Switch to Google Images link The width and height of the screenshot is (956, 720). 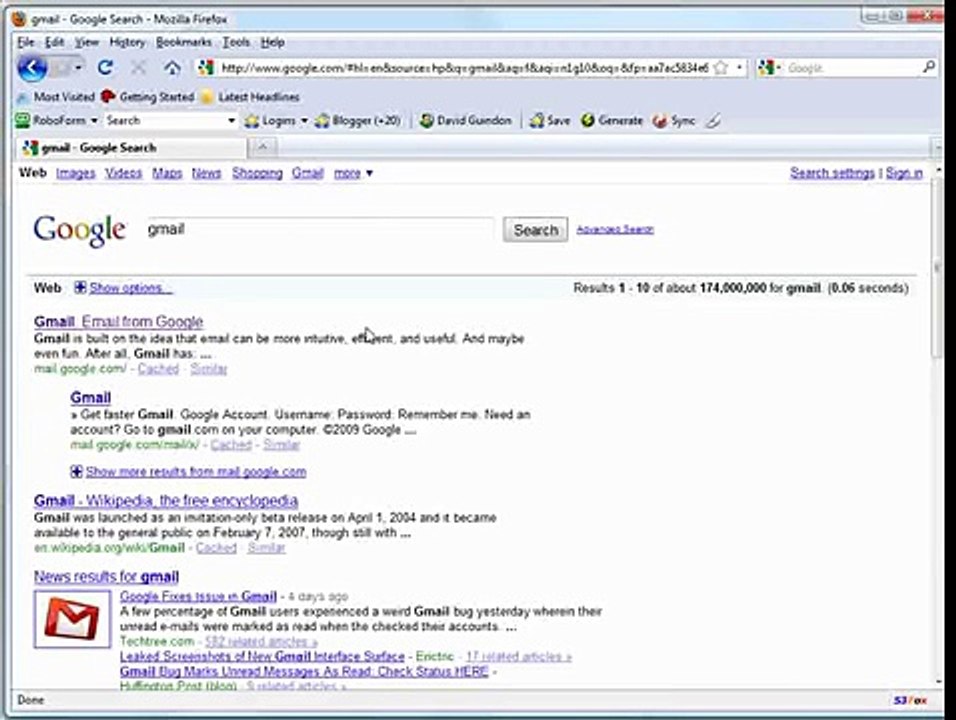tap(76, 173)
